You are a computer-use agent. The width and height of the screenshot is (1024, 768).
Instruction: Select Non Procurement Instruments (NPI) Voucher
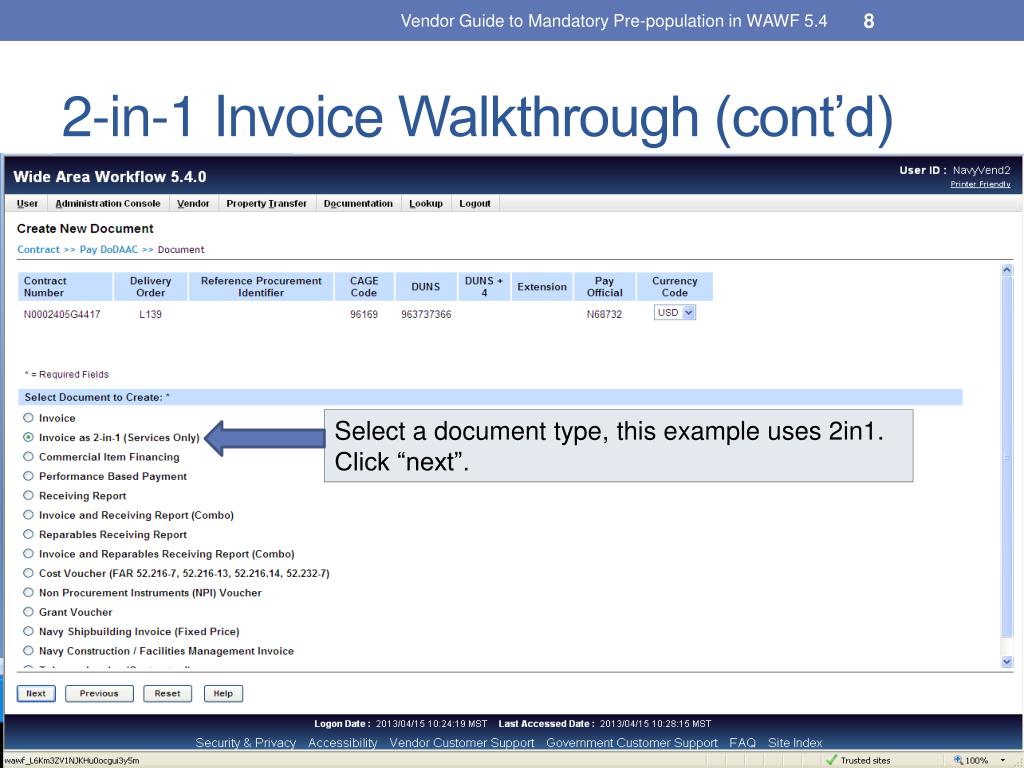point(28,592)
